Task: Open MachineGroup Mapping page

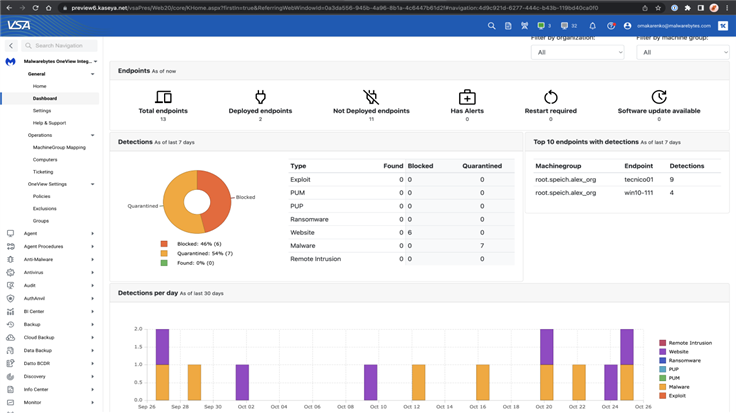Action: tap(59, 147)
